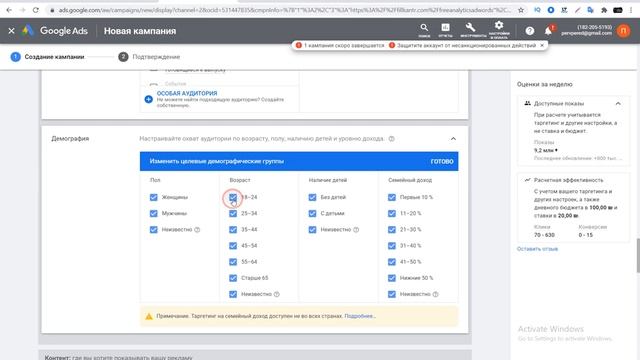Toggle the 21–30 % income checkbox
640x360 pixels.
click(x=392, y=230)
